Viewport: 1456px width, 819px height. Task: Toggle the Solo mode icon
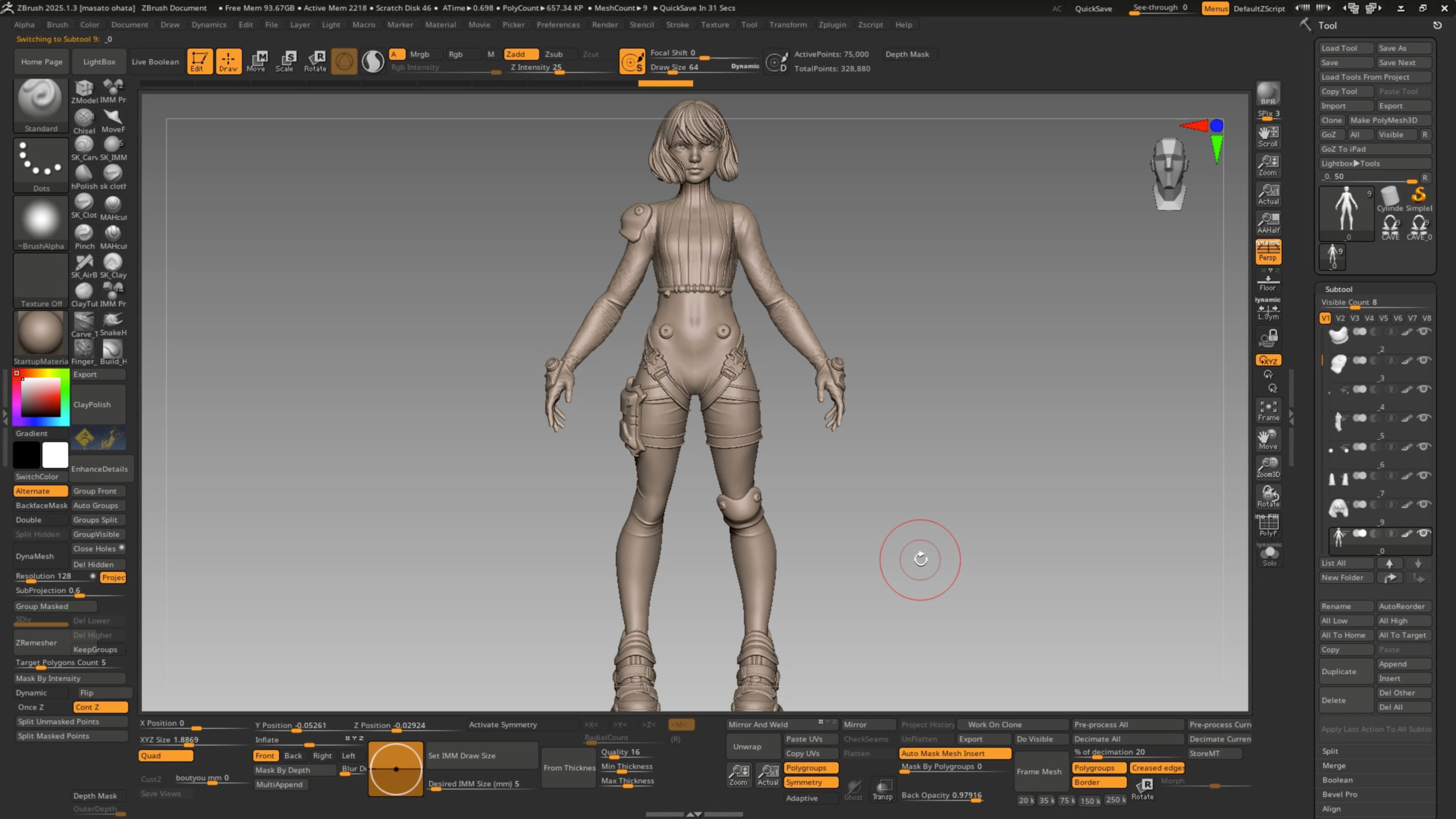coord(1269,555)
